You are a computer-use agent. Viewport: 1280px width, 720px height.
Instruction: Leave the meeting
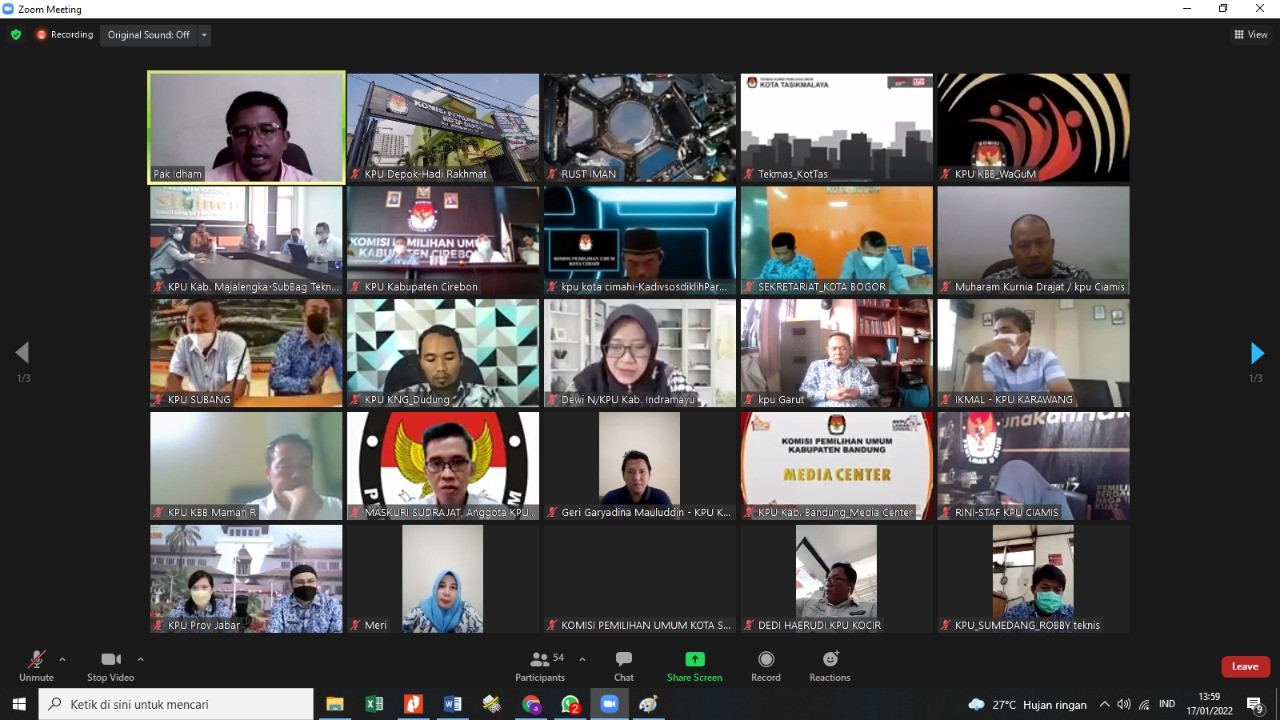[1245, 667]
